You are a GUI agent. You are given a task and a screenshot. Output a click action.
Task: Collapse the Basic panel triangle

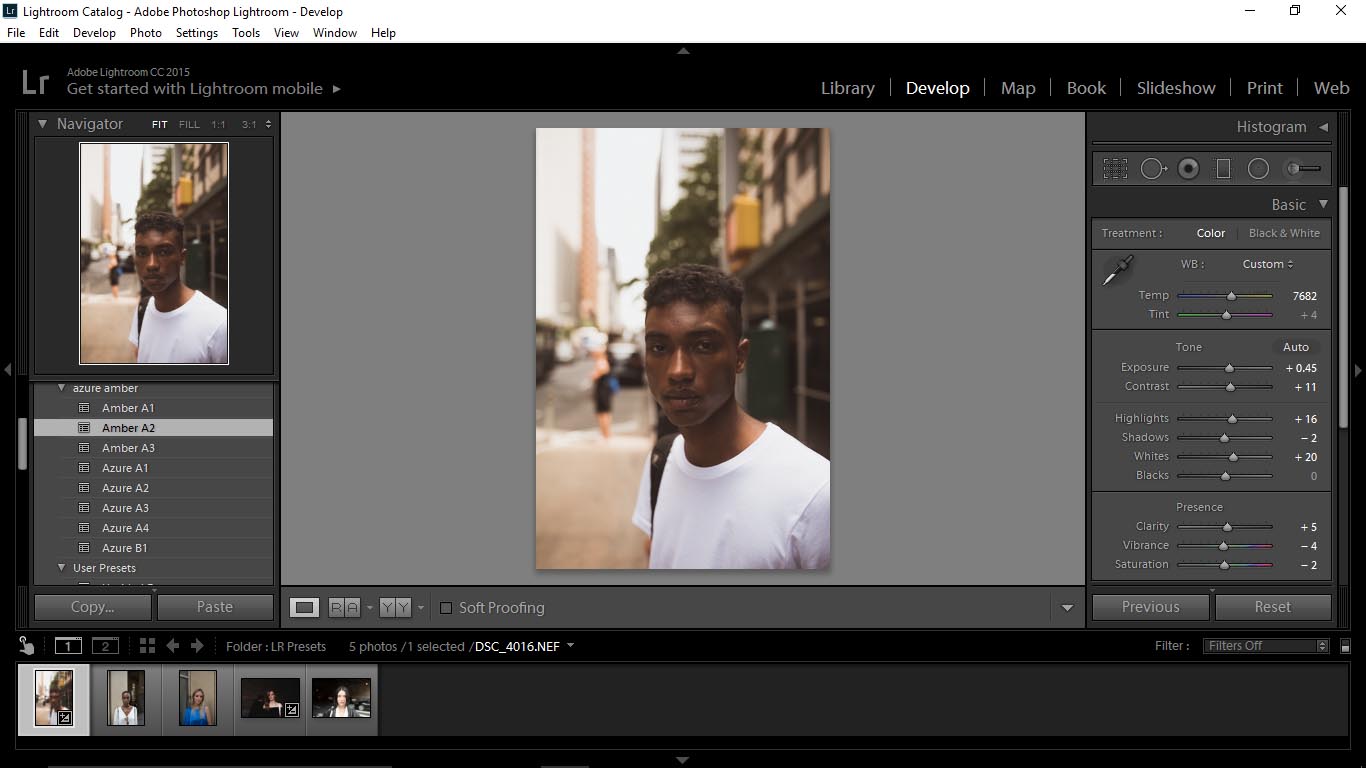[x=1323, y=204]
